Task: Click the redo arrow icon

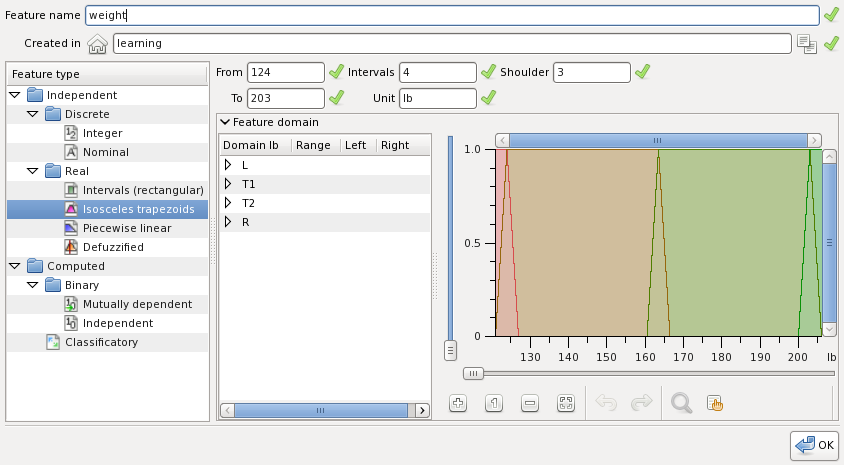Action: tap(642, 402)
